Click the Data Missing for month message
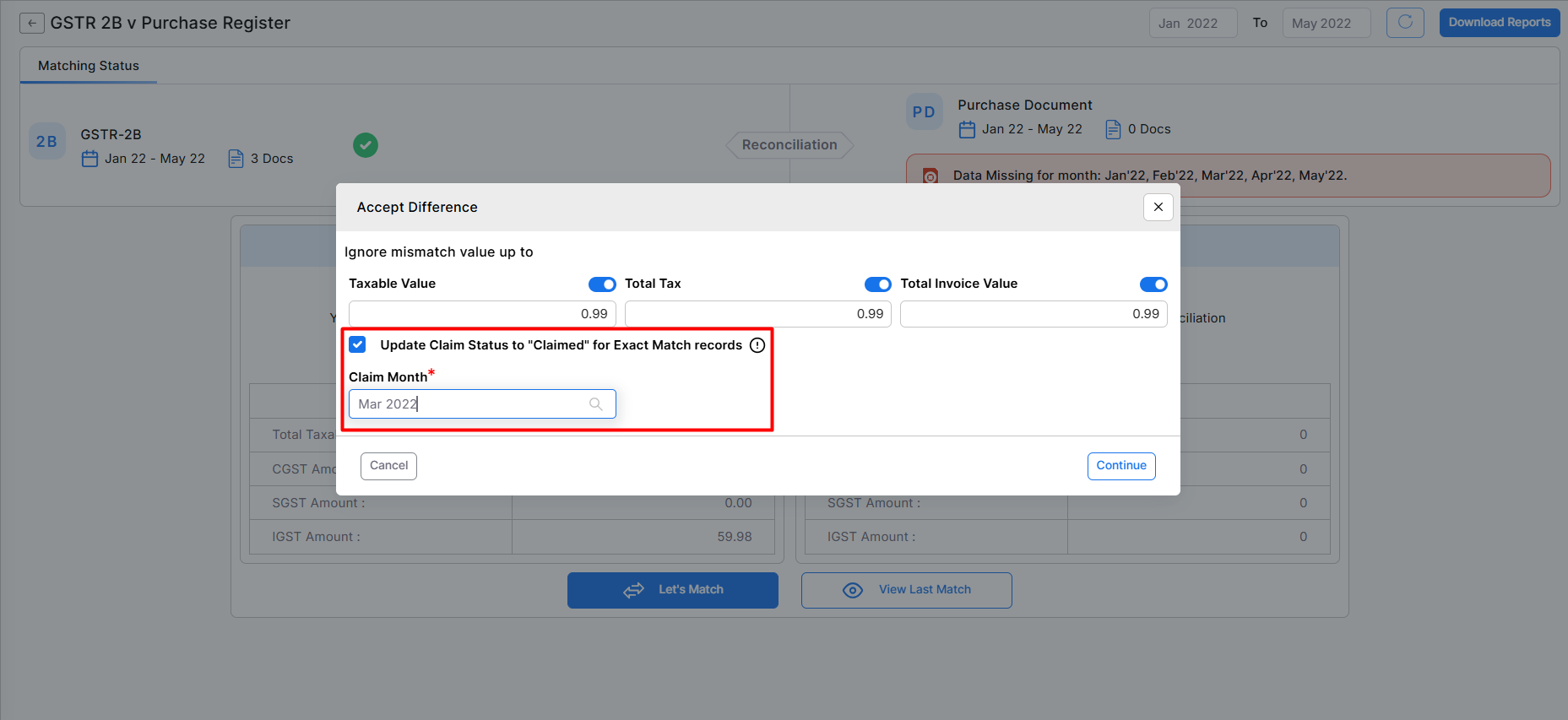 click(x=1150, y=176)
